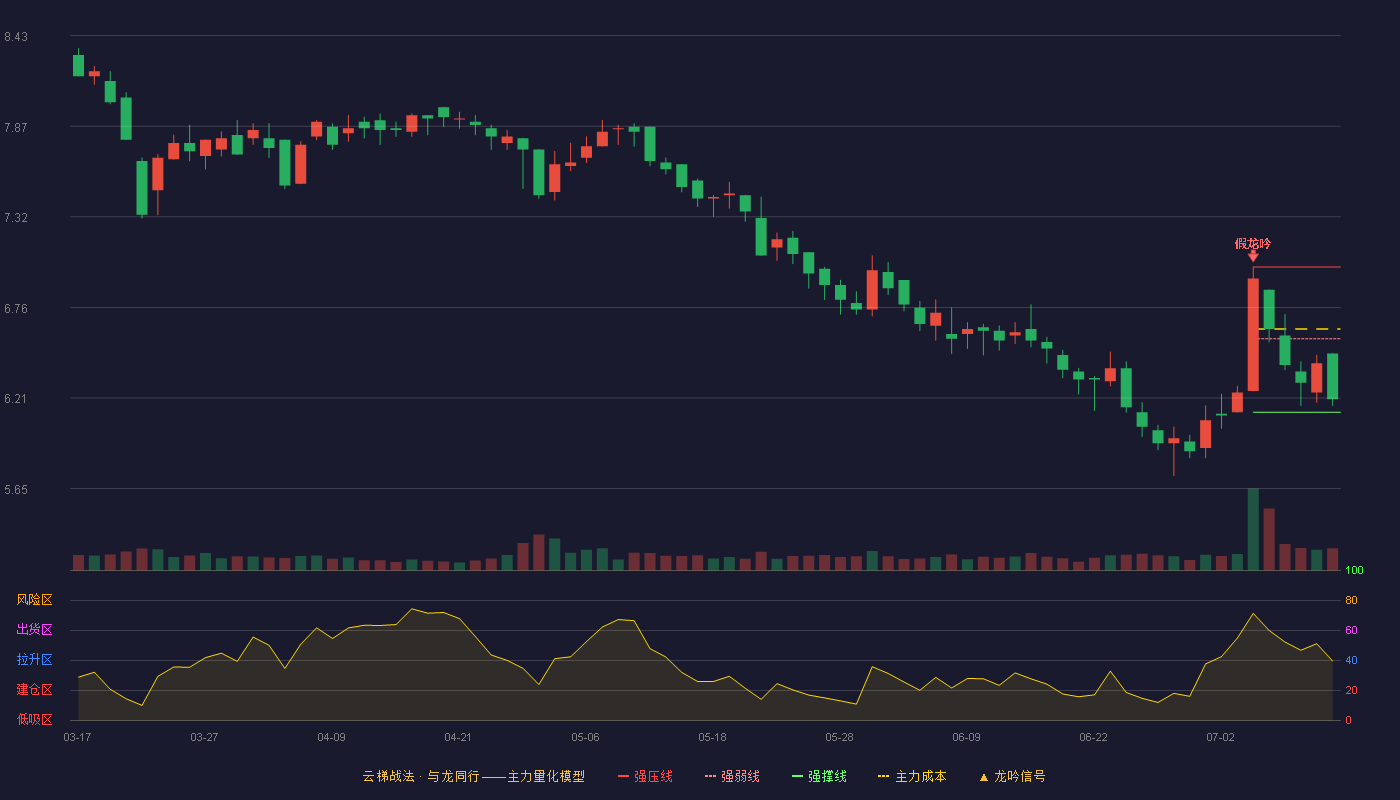Click the 04-09 date label
Viewport: 1400px width, 800px height.
(331, 737)
